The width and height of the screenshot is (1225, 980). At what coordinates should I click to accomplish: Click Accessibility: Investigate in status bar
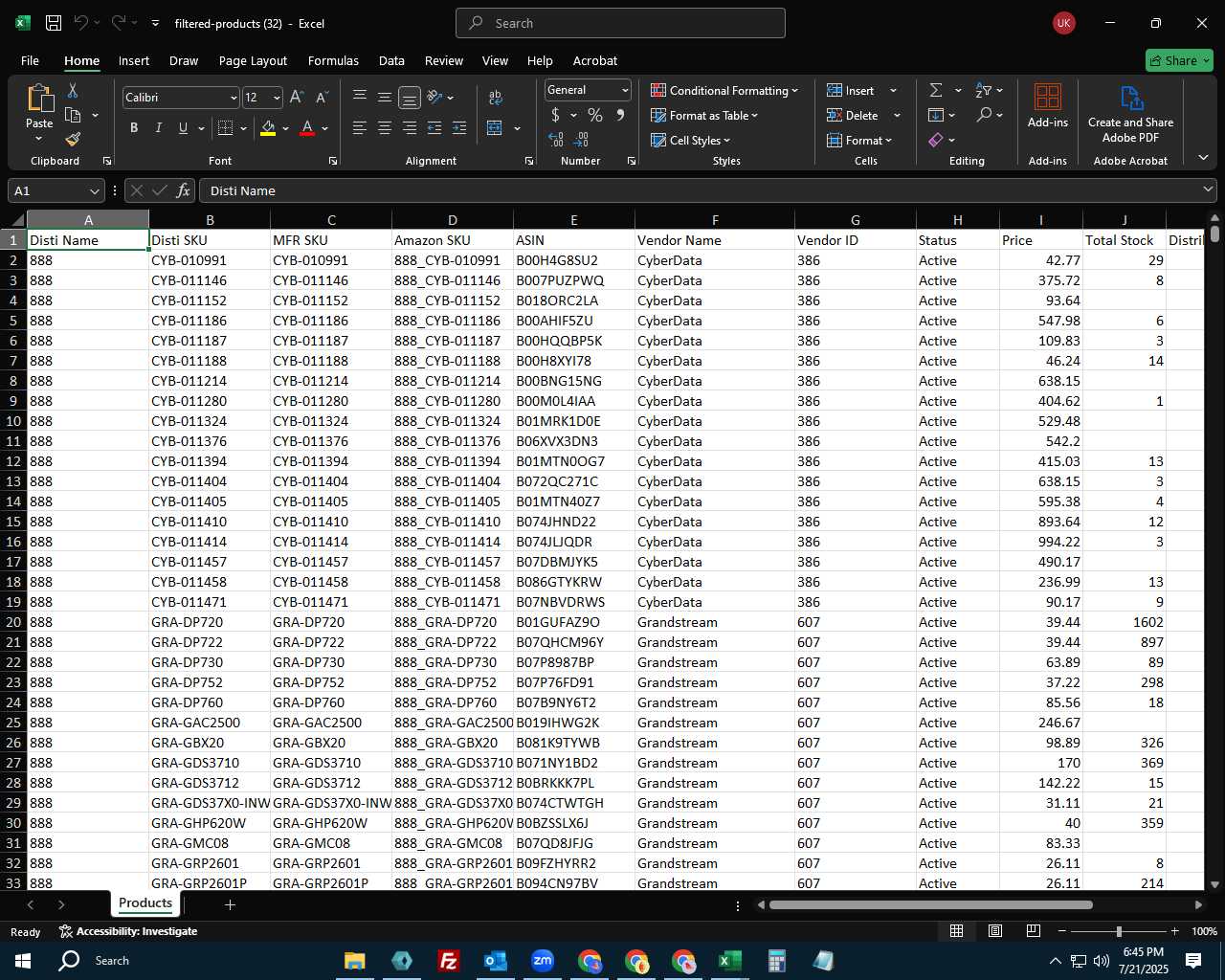coord(128,931)
